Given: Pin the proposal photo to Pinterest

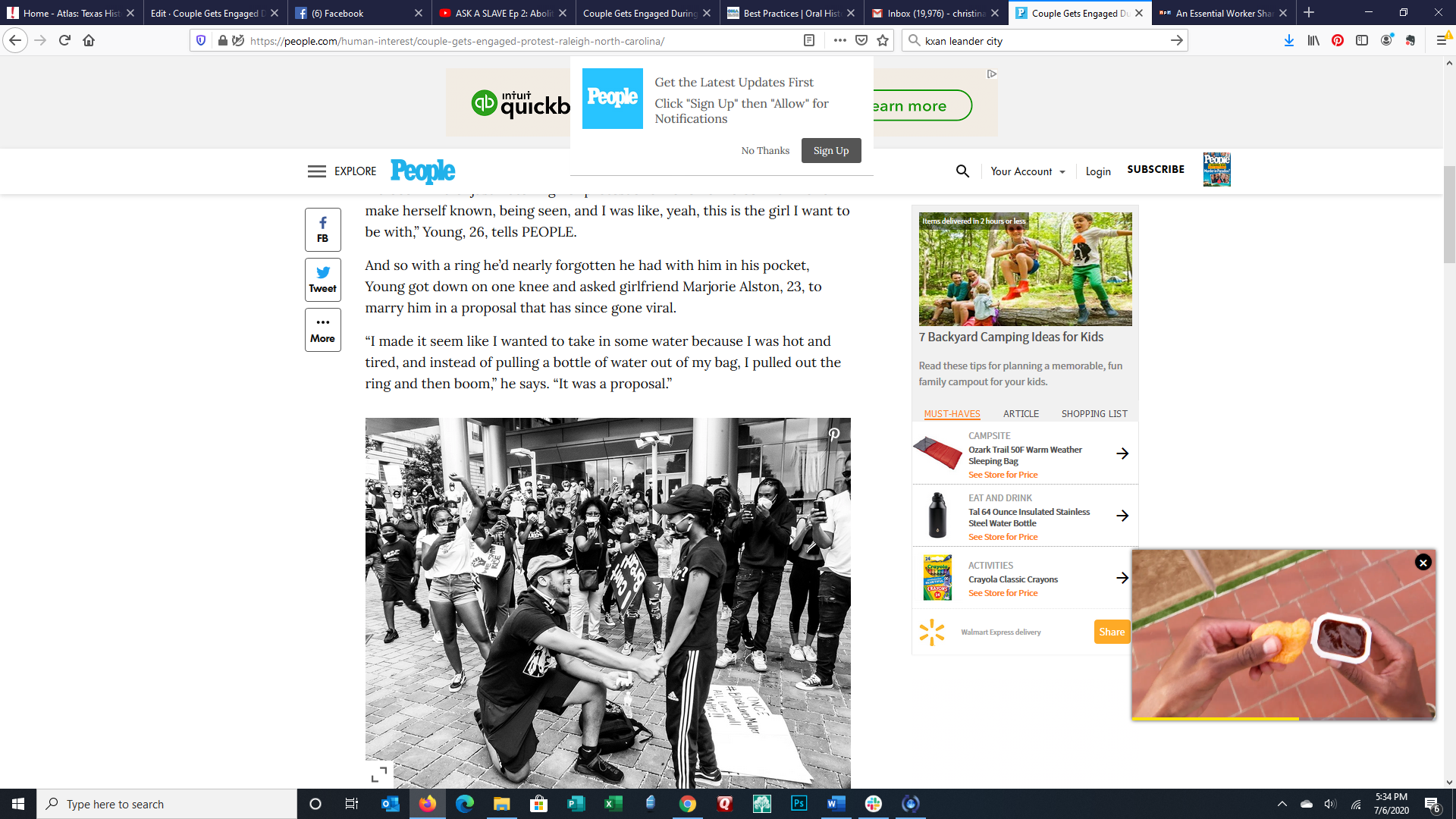Looking at the screenshot, I should click(833, 434).
